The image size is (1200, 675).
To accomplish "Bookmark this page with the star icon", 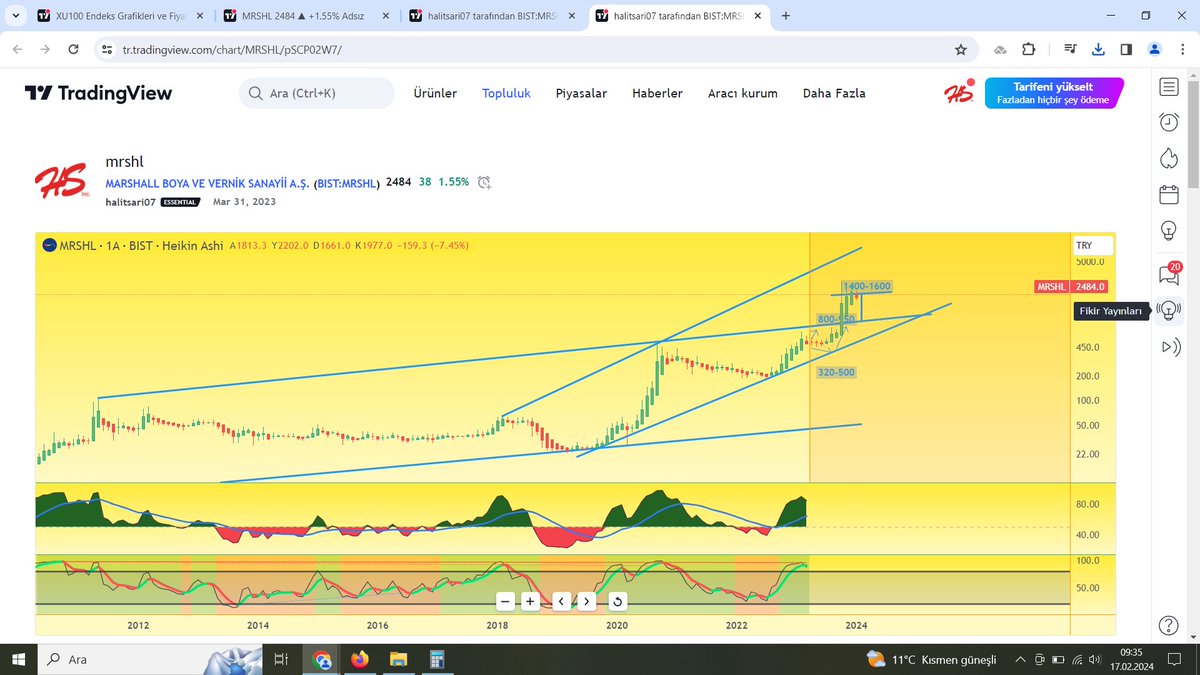I will pos(961,49).
